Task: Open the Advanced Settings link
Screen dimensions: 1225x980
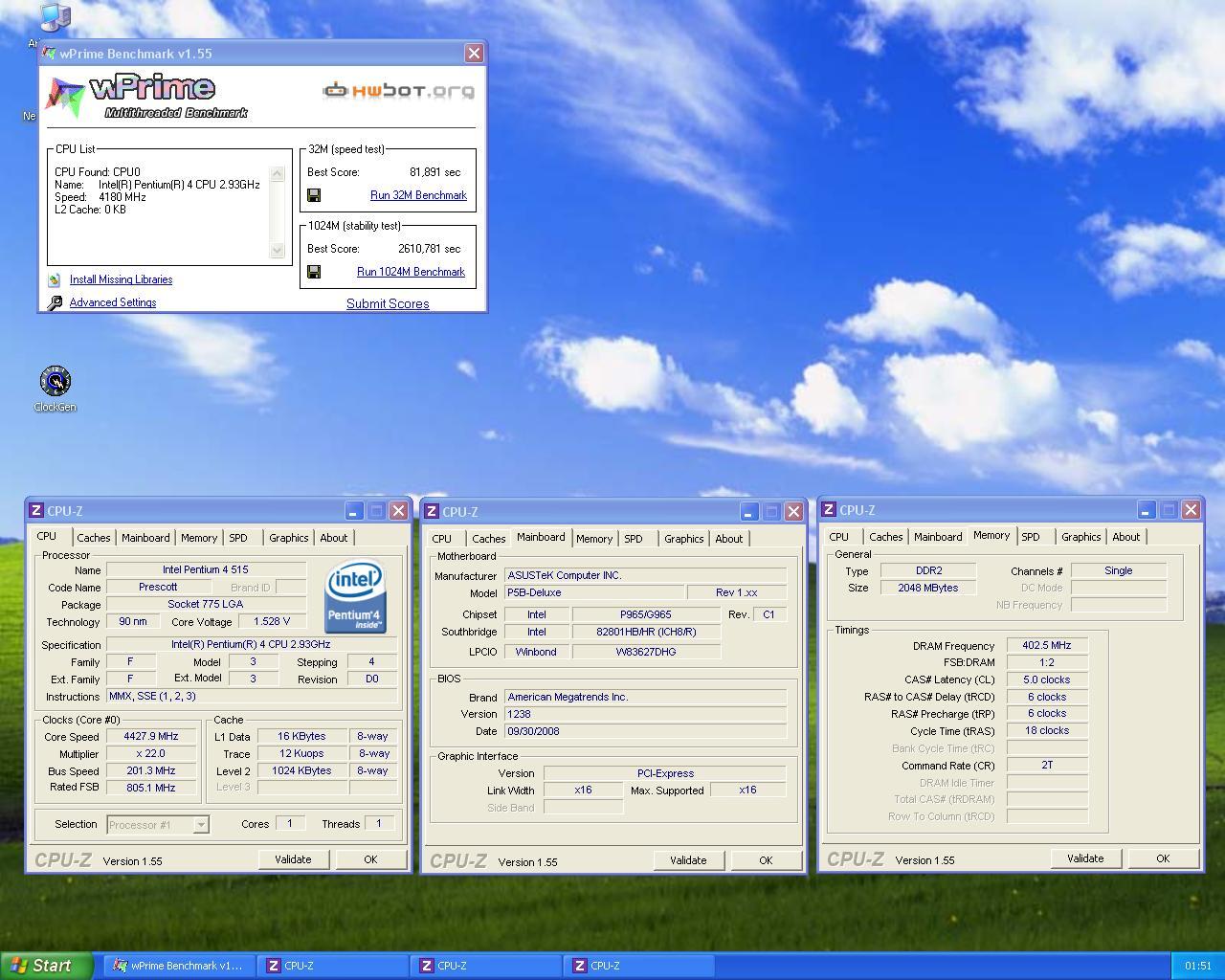Action: pos(113,302)
